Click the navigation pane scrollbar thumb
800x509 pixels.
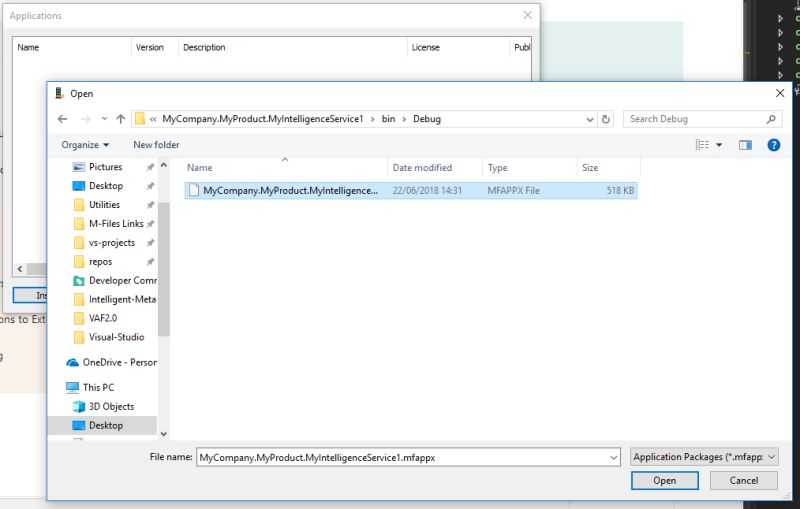(163, 269)
